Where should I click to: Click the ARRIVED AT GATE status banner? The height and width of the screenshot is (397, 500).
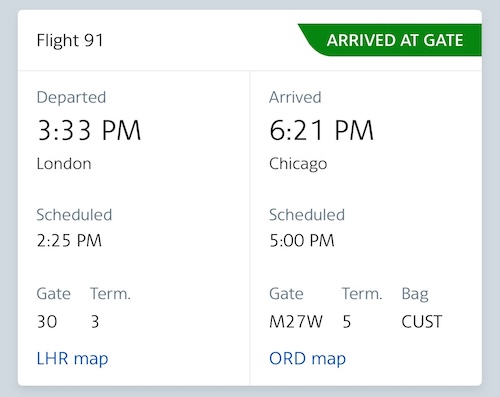coord(390,40)
